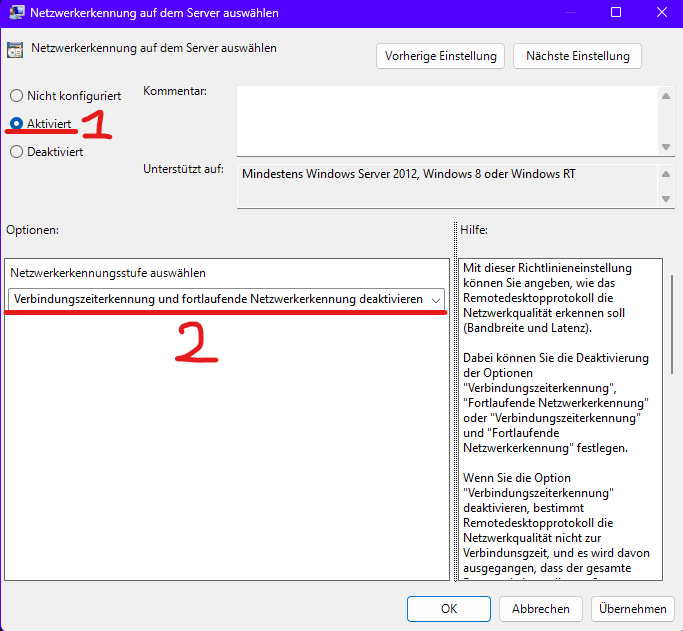Select the Aktiviert radio button
The width and height of the screenshot is (683, 631).
point(16,124)
